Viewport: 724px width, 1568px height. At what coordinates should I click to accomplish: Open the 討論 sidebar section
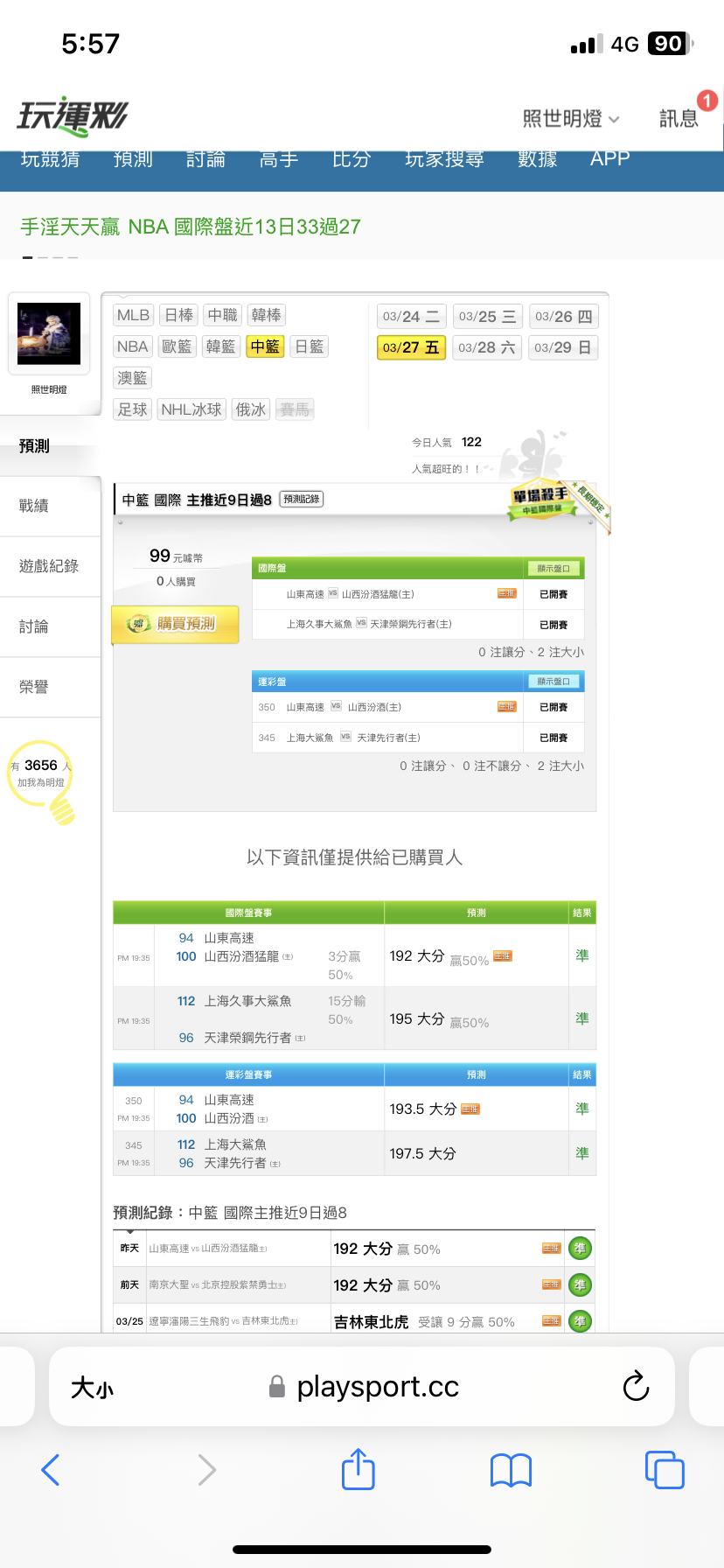51,626
